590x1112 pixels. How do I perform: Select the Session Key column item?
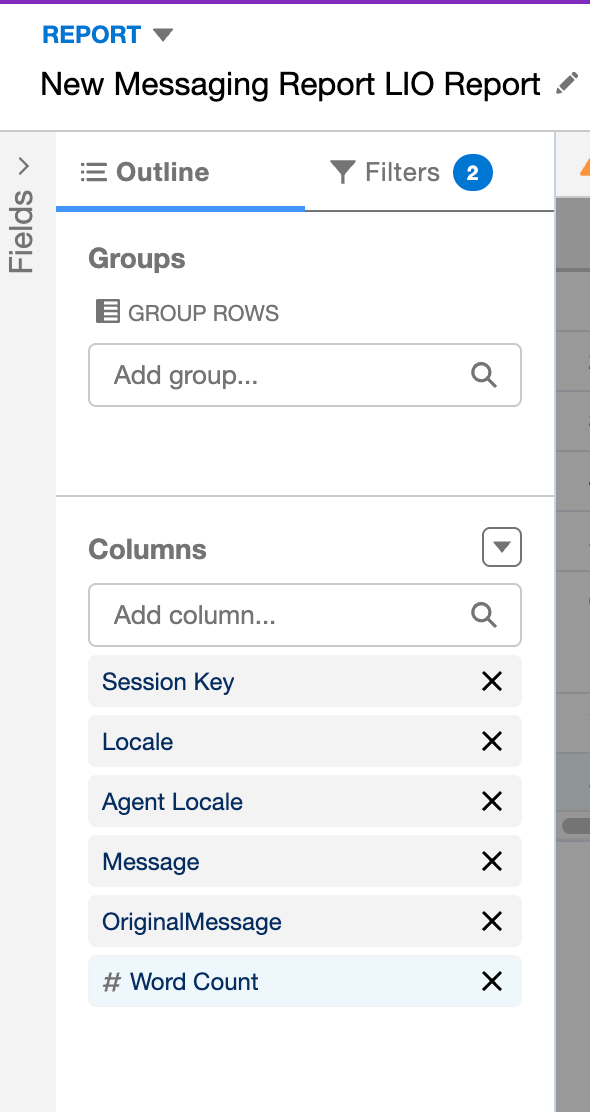[x=305, y=682]
